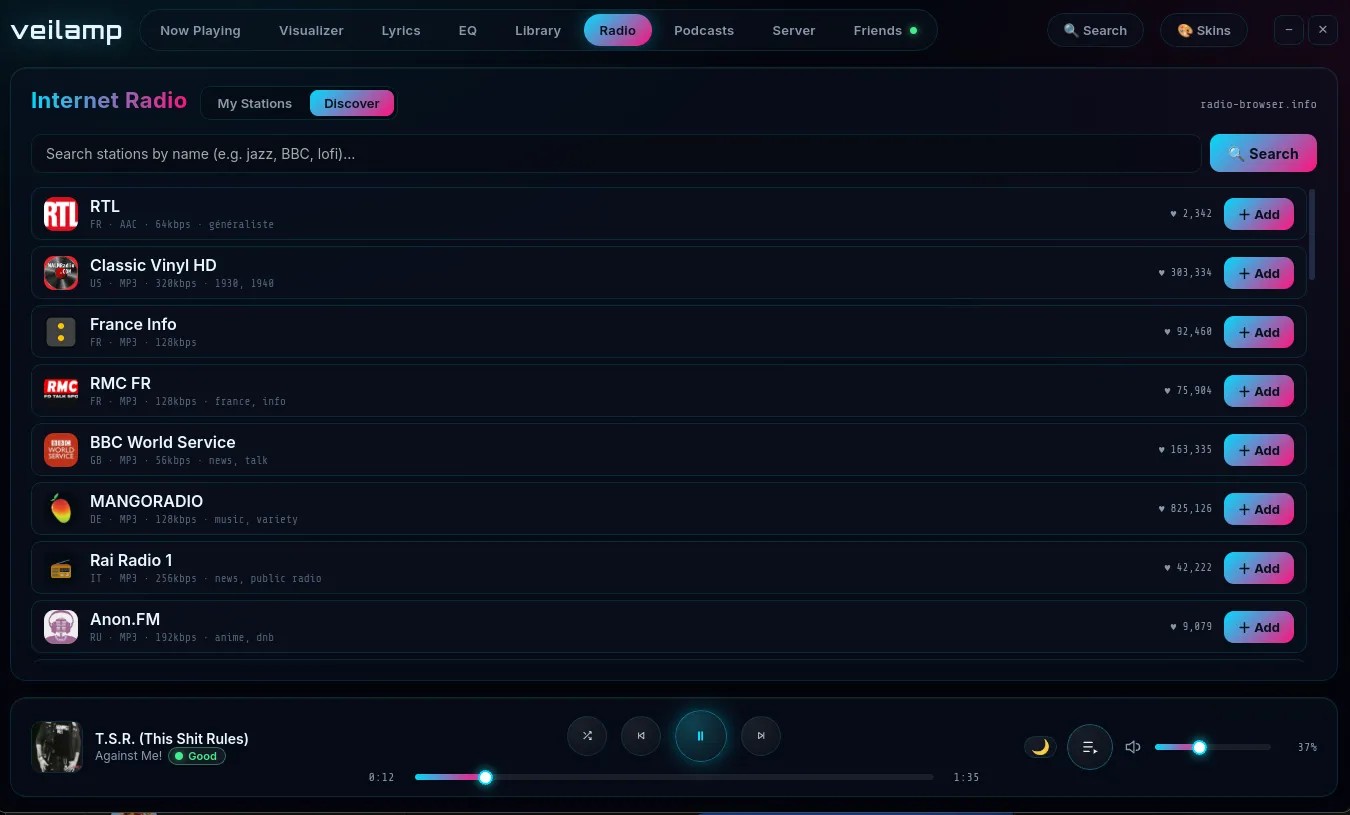The image size is (1350, 815).
Task: Open the Now Playing tab
Action: pyautogui.click(x=200, y=30)
